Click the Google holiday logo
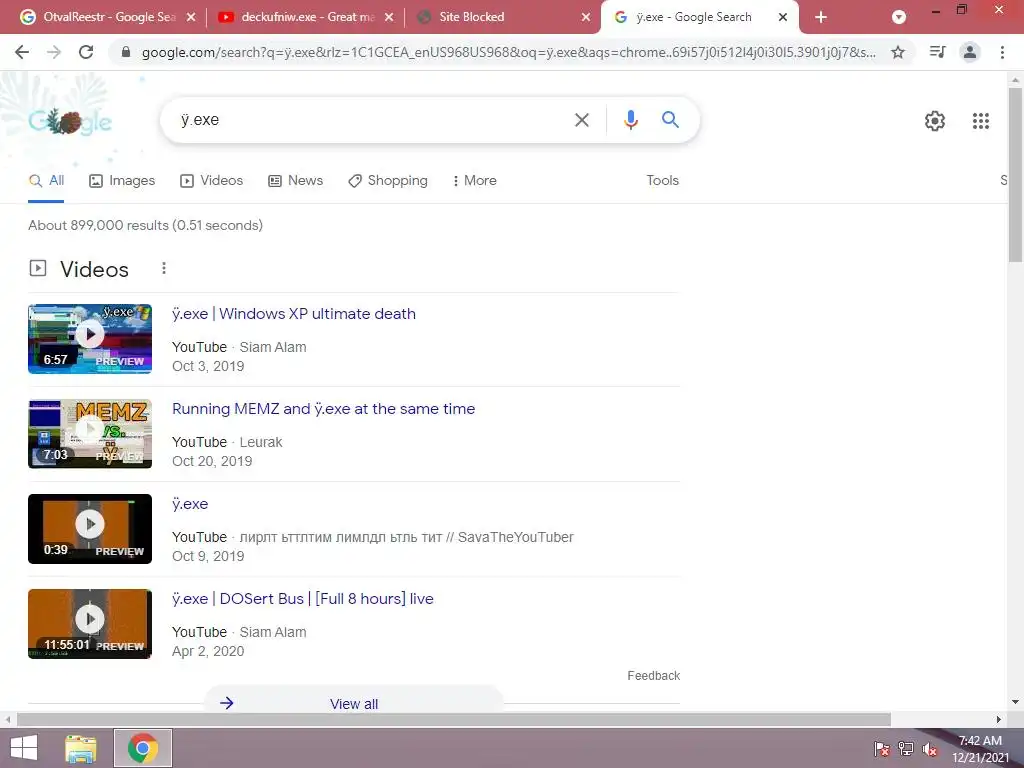 point(70,121)
